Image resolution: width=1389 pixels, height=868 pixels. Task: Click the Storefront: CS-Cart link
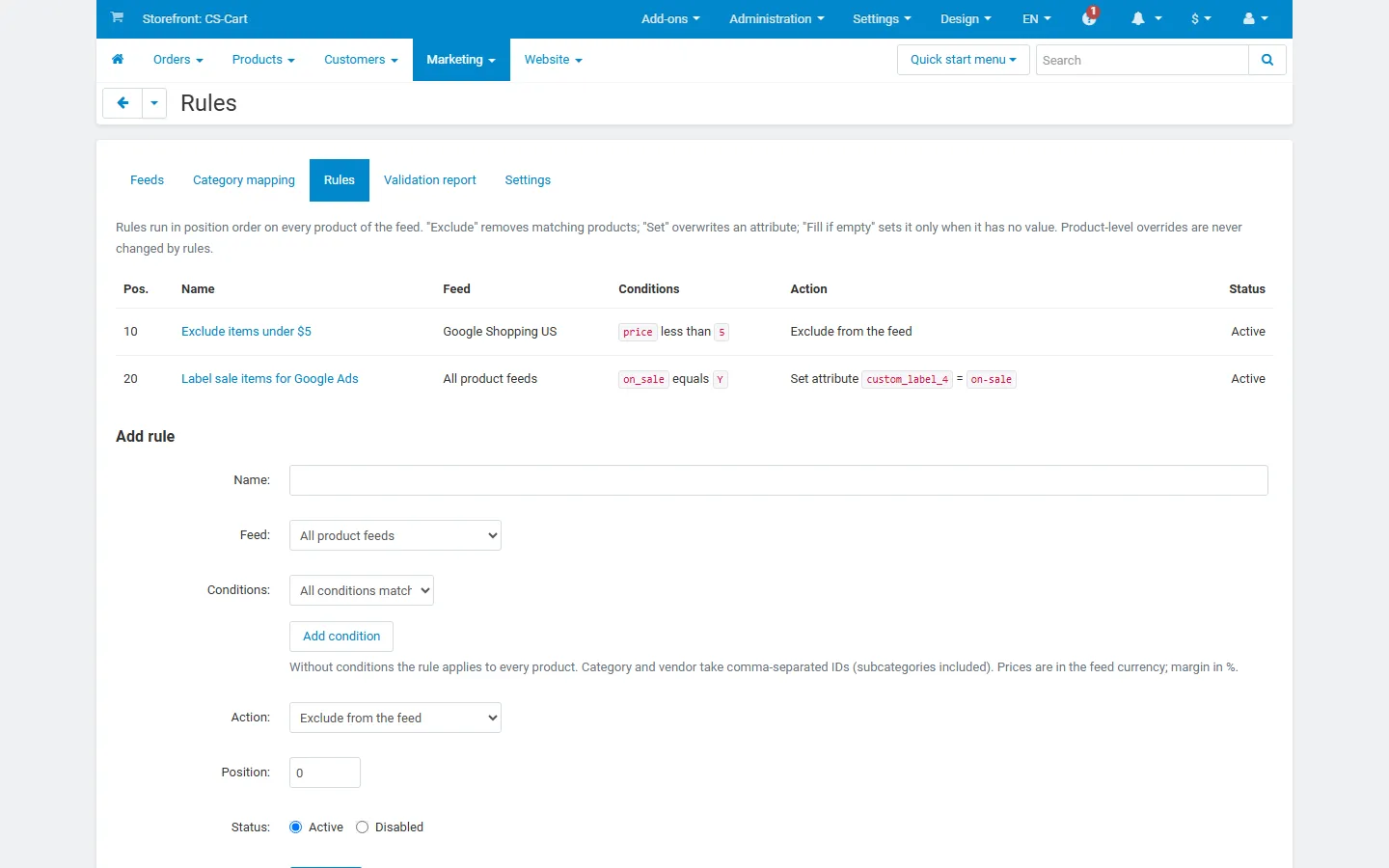(195, 18)
